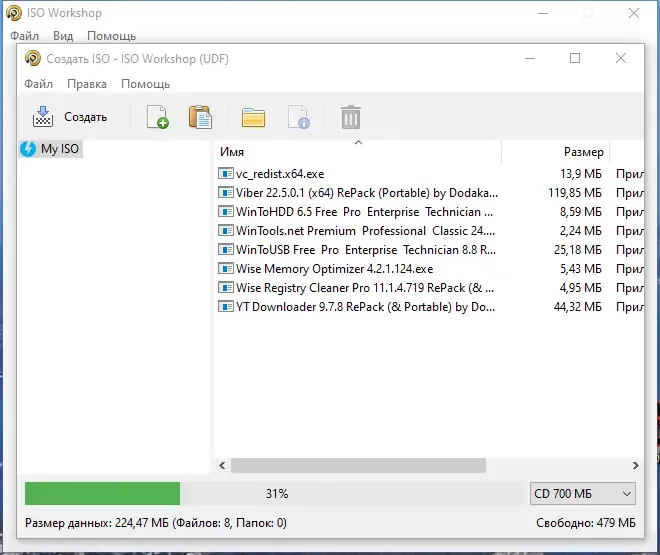Screen dimensions: 660x555
Task: Click the new folder toolbar icon
Action: [x=253, y=117]
